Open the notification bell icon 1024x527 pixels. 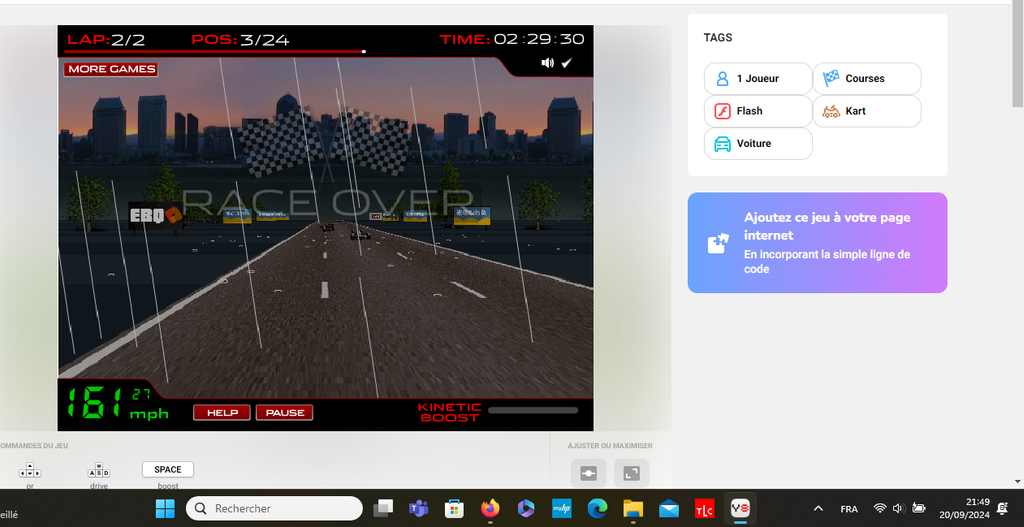[x=1002, y=508]
